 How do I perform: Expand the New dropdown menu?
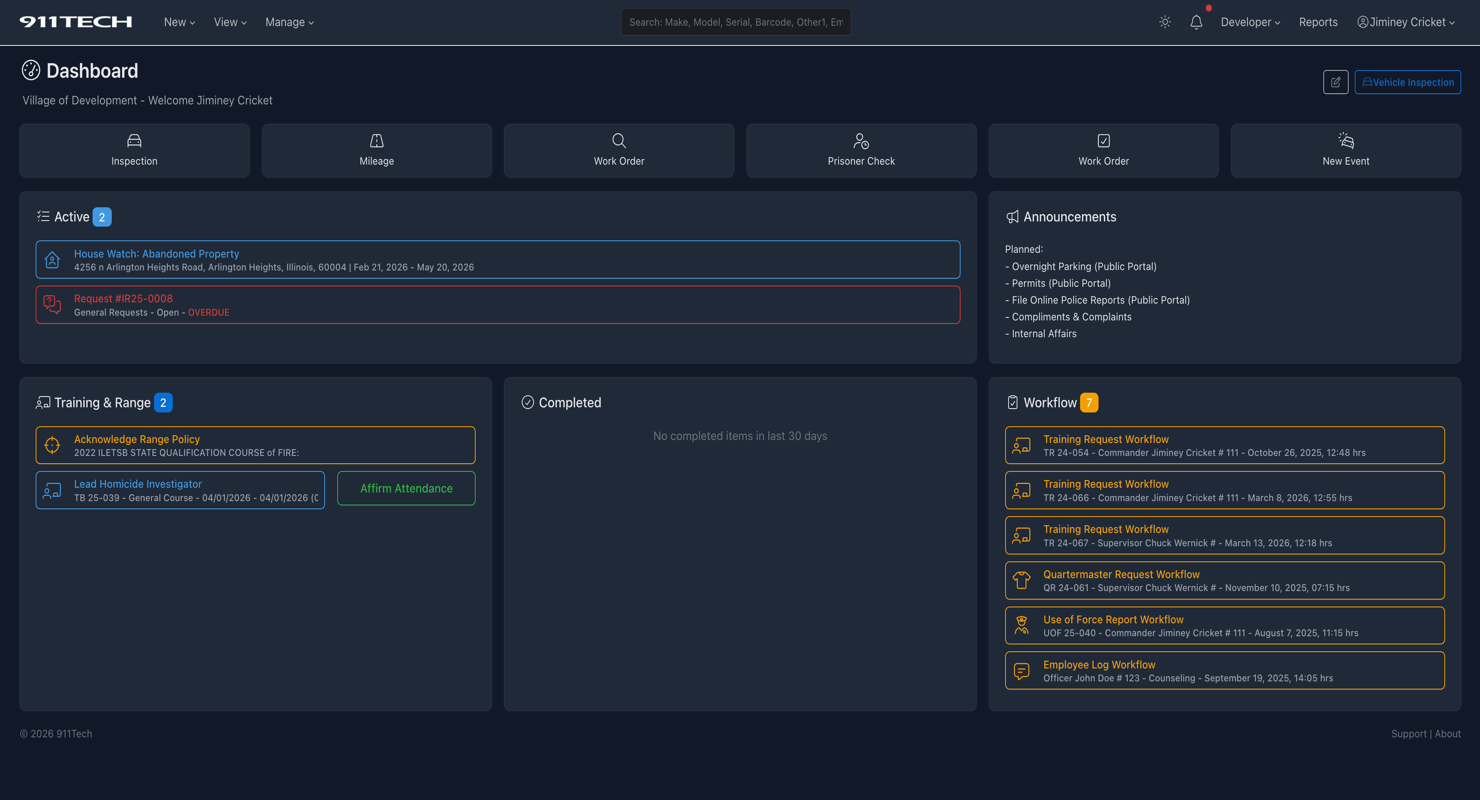click(x=179, y=22)
